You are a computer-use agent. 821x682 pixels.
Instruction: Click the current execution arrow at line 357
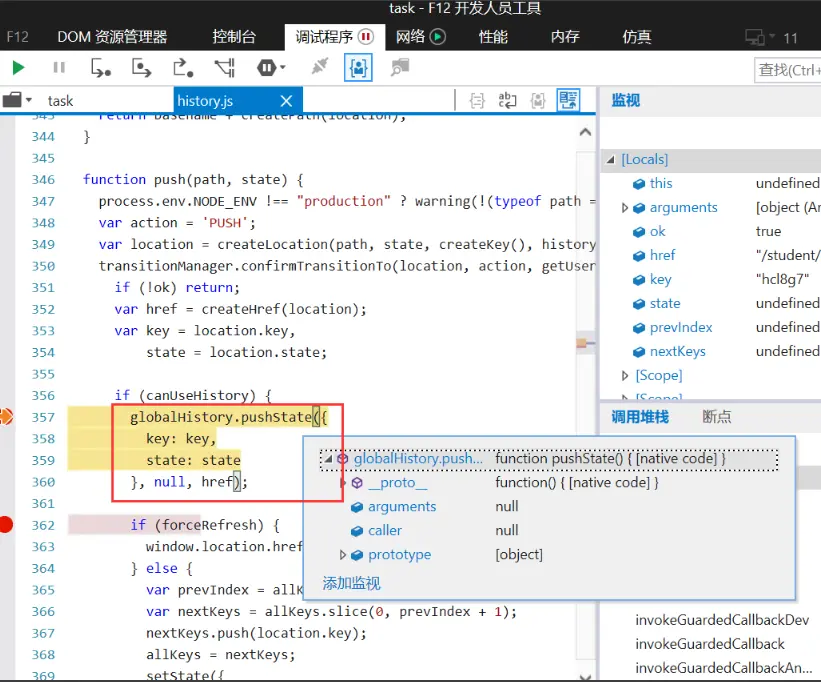pyautogui.click(x=6, y=417)
